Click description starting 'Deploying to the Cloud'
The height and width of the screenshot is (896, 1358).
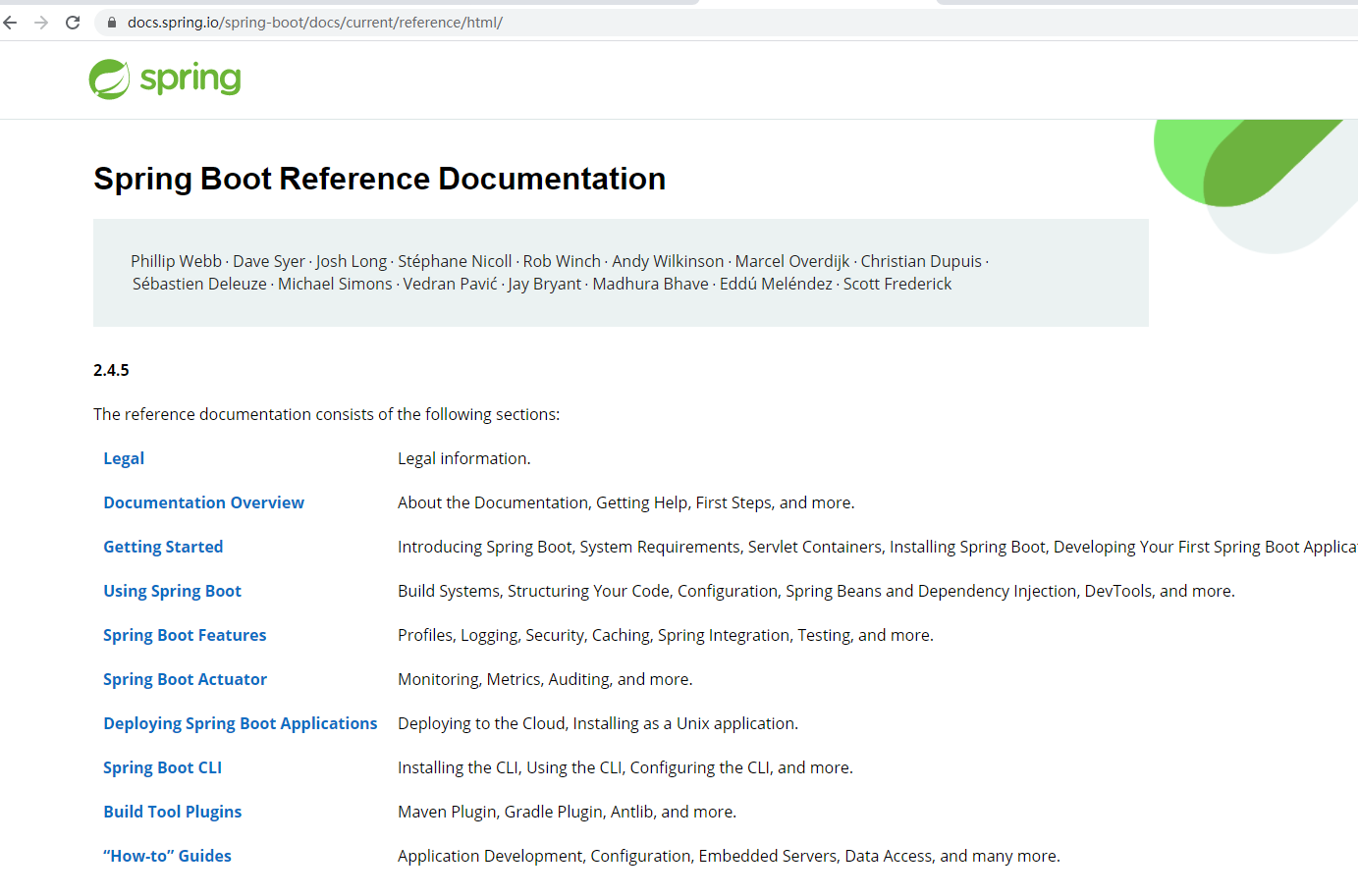[x=598, y=723]
